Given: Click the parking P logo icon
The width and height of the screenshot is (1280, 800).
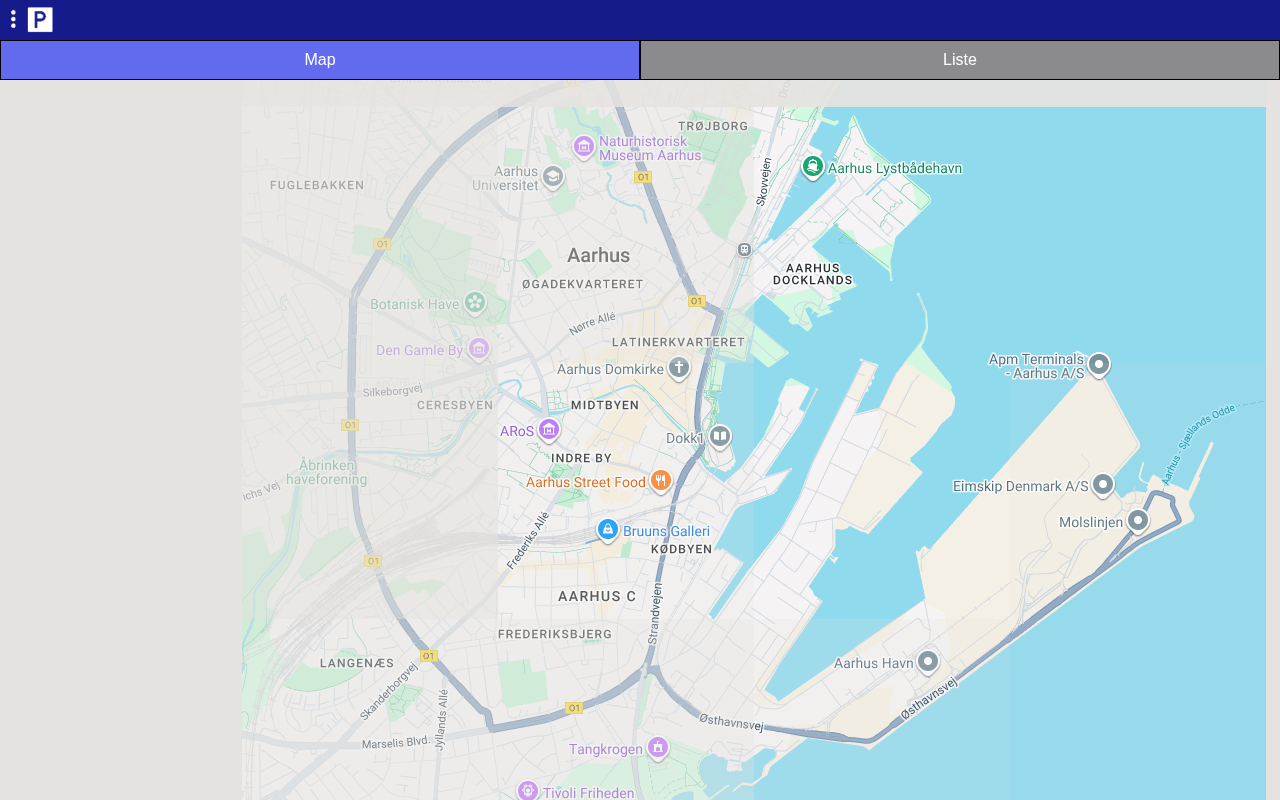Looking at the screenshot, I should pyautogui.click(x=40, y=19).
